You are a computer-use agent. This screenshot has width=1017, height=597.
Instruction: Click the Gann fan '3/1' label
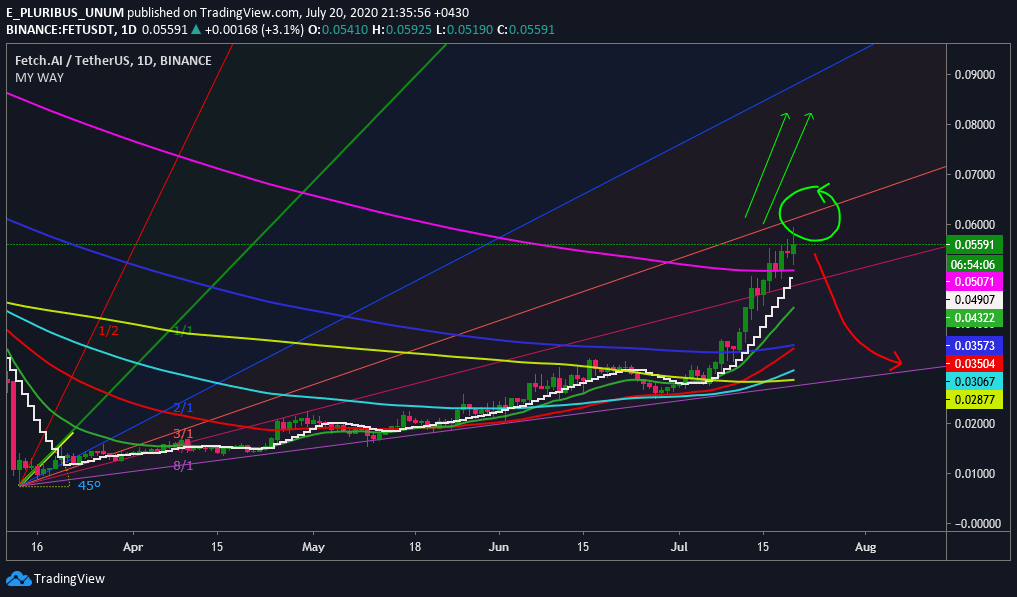(x=183, y=433)
